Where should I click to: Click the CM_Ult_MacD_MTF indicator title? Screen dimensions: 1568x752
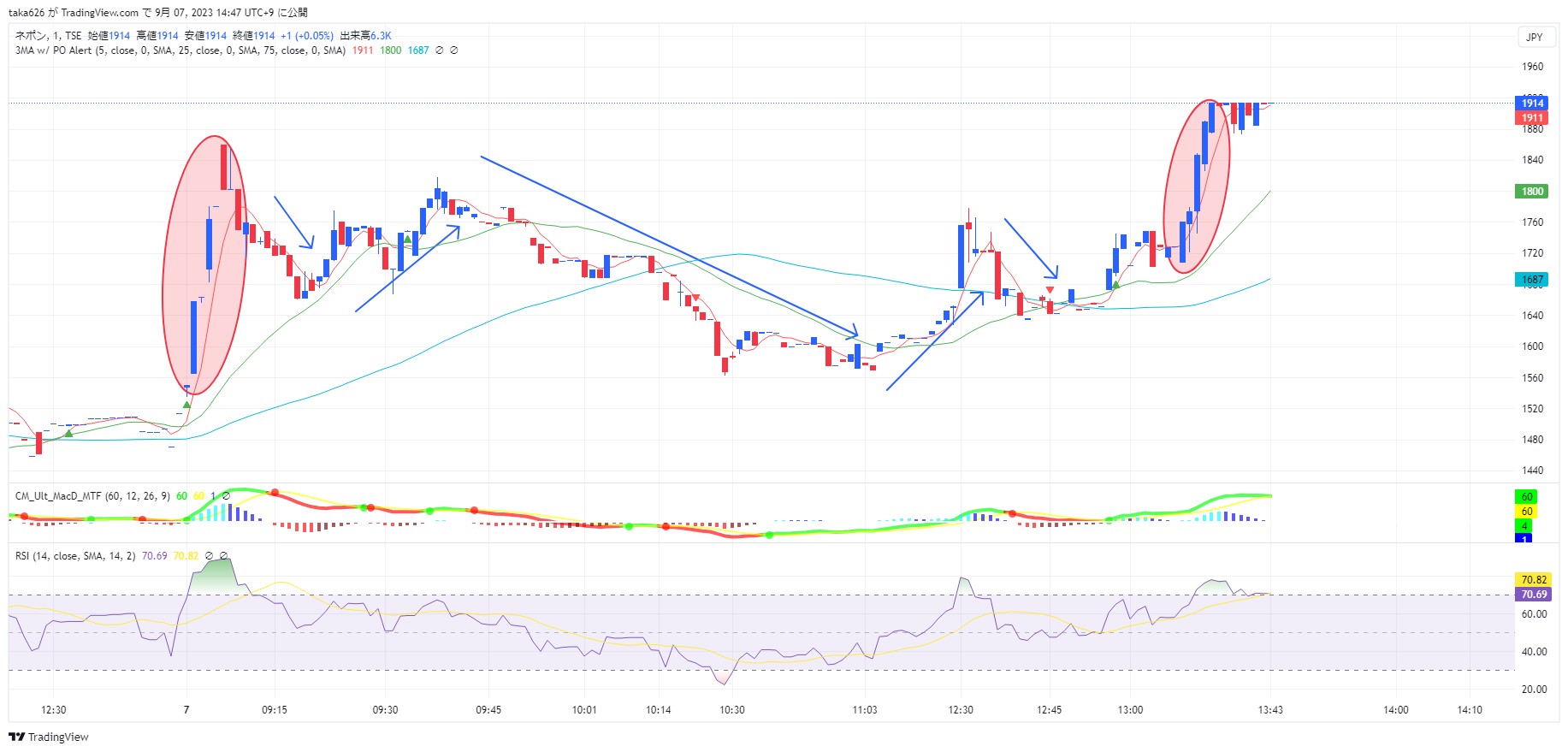coord(58,496)
